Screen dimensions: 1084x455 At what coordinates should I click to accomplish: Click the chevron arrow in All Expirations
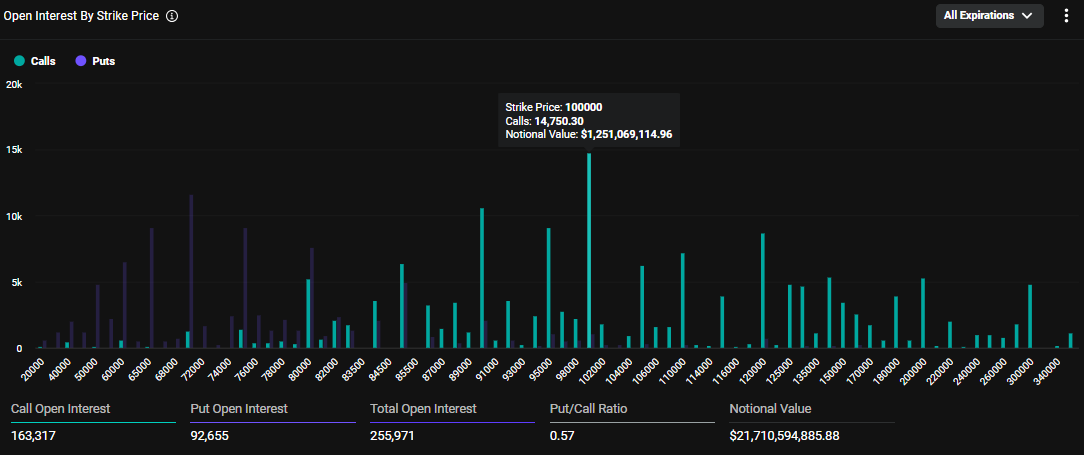click(1027, 16)
